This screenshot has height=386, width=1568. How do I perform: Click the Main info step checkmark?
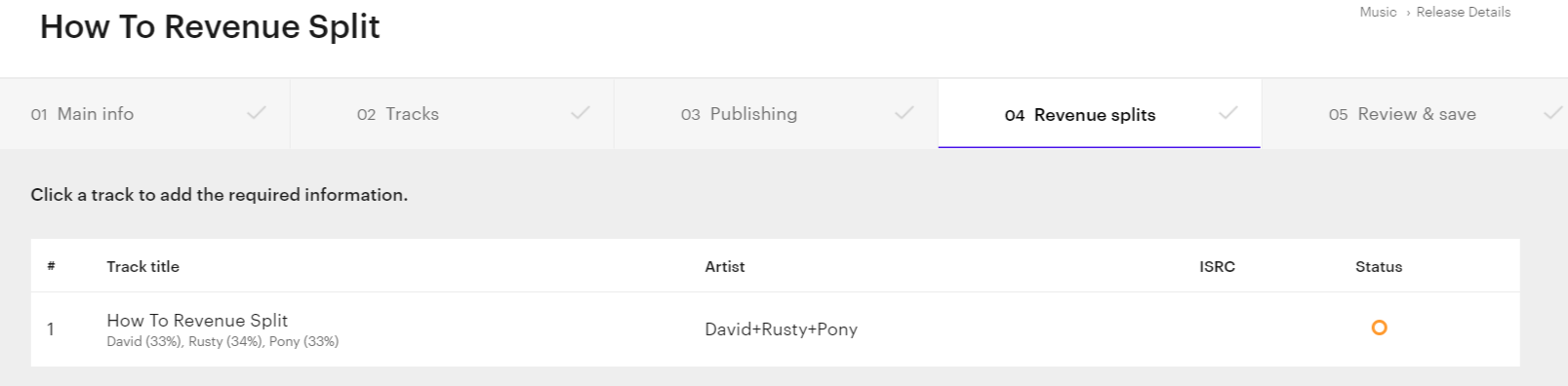click(x=257, y=113)
